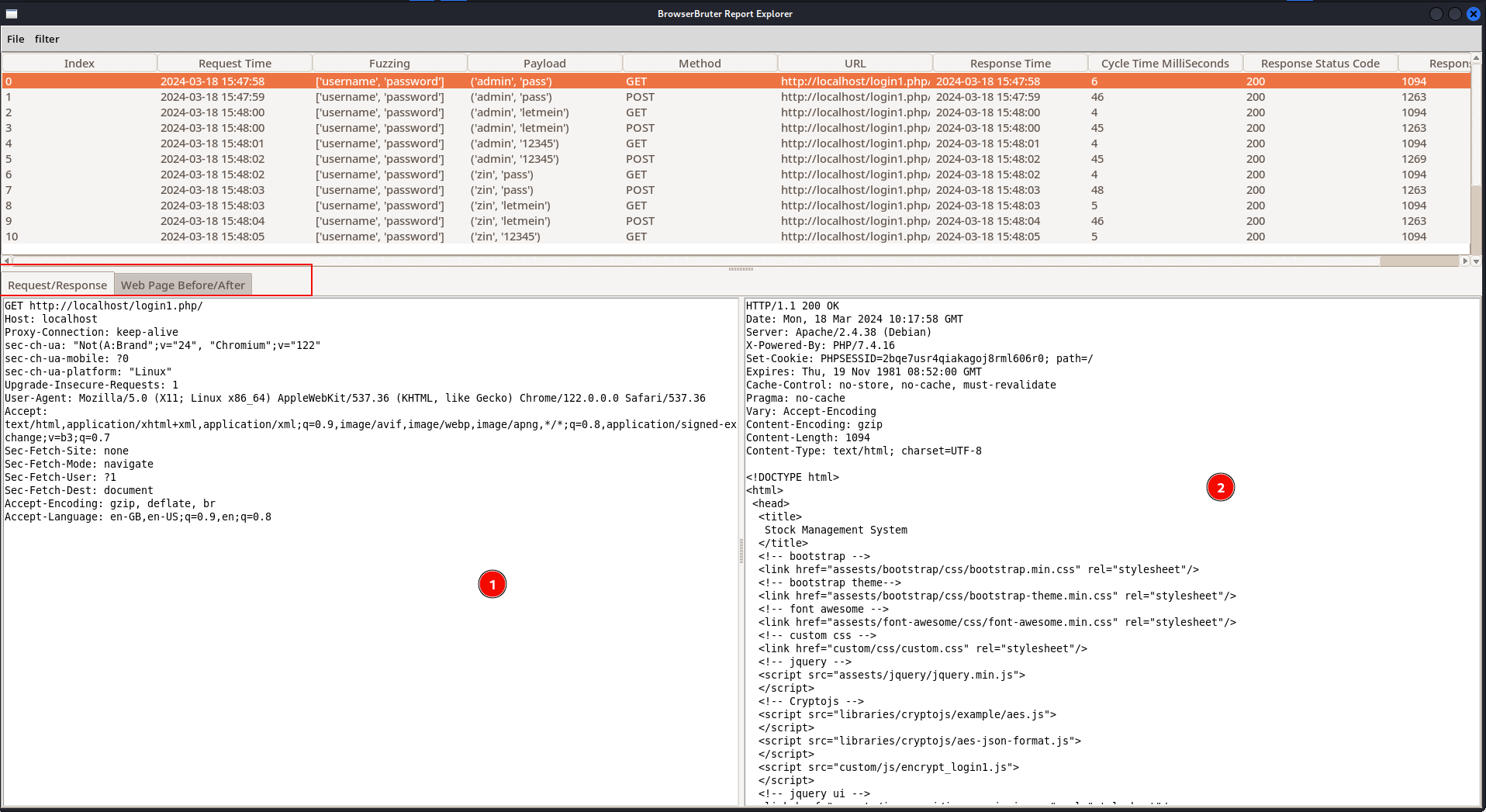Sort by Index column header
The height and width of the screenshot is (812, 1486).
(x=79, y=63)
